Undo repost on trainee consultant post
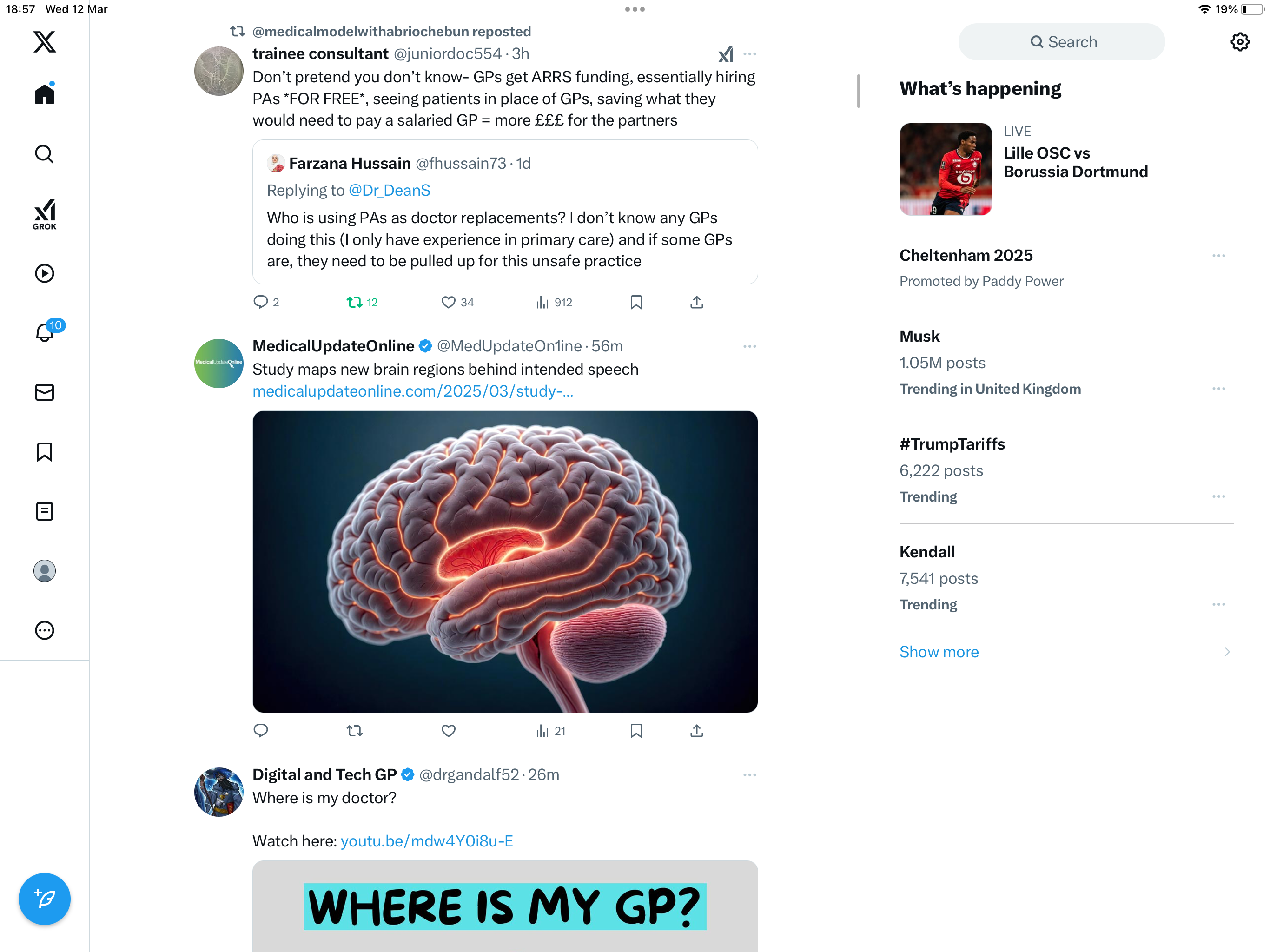Screen dimensions: 1270x952 [362, 302]
